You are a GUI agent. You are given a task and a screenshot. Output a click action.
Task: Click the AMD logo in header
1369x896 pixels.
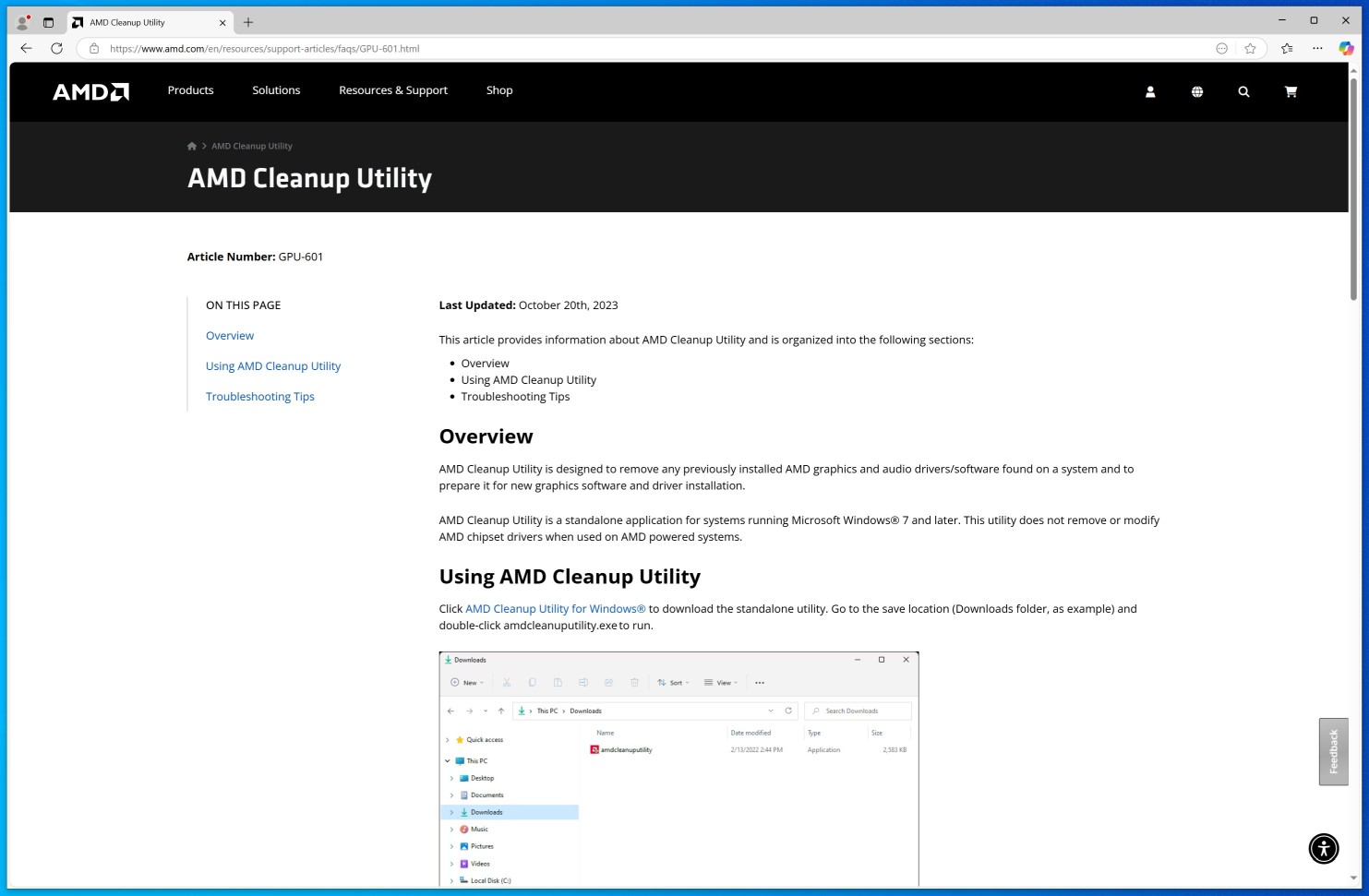point(90,91)
